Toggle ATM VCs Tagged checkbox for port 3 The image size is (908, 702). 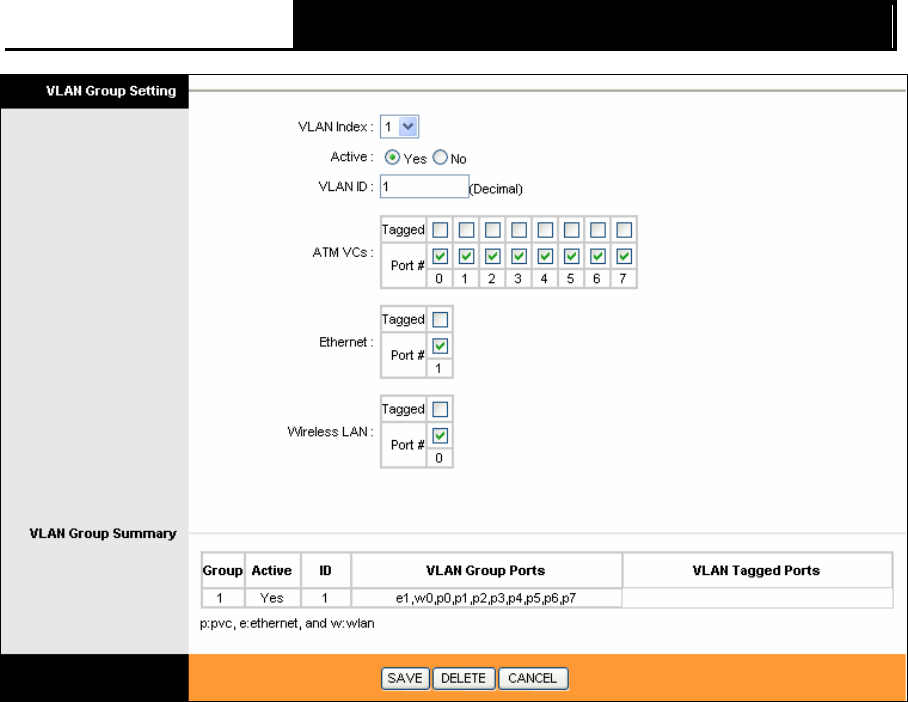coord(519,230)
